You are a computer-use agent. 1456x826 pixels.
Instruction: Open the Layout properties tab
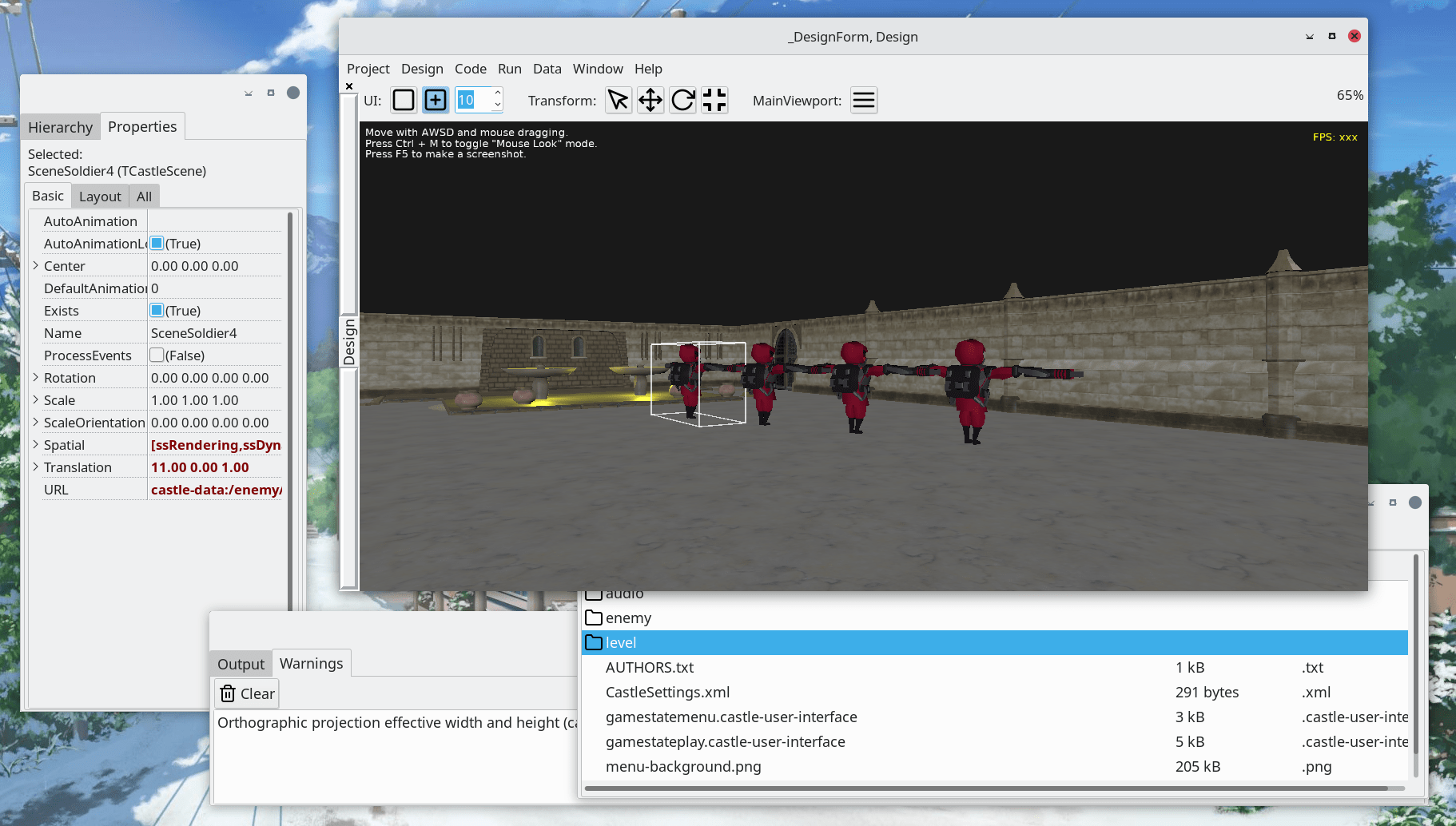100,196
